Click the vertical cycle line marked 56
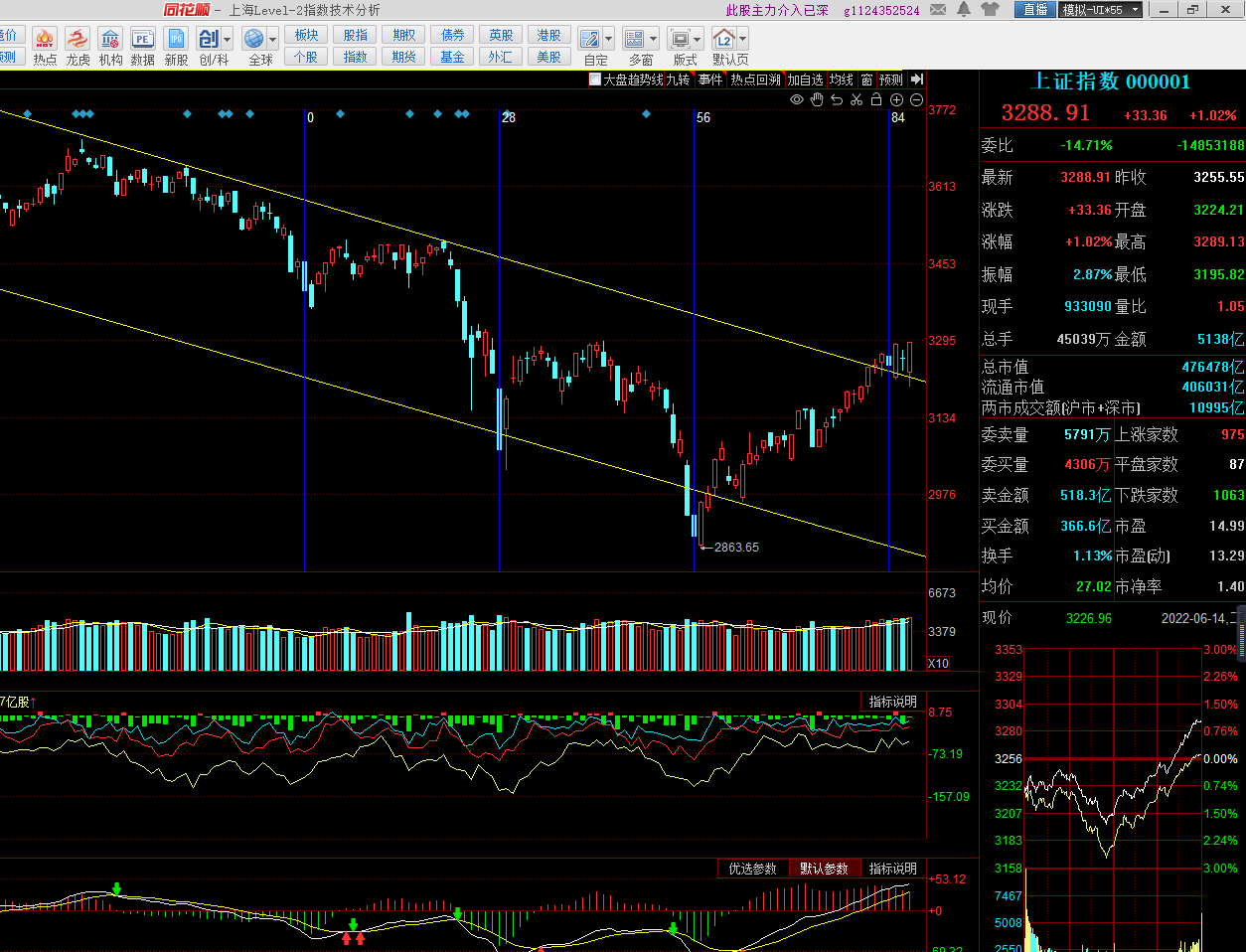This screenshot has width=1246, height=952. coord(695,338)
